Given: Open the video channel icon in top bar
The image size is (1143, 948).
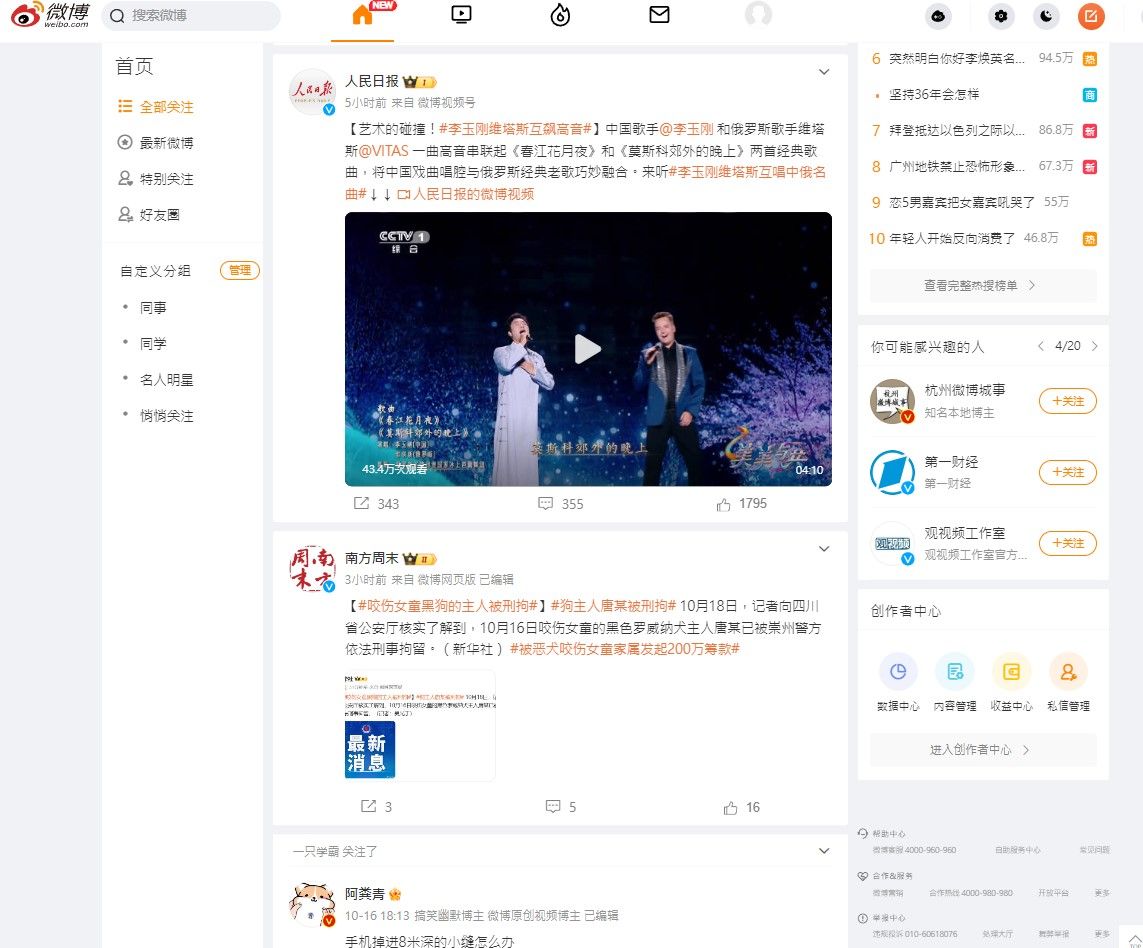Looking at the screenshot, I should [461, 15].
